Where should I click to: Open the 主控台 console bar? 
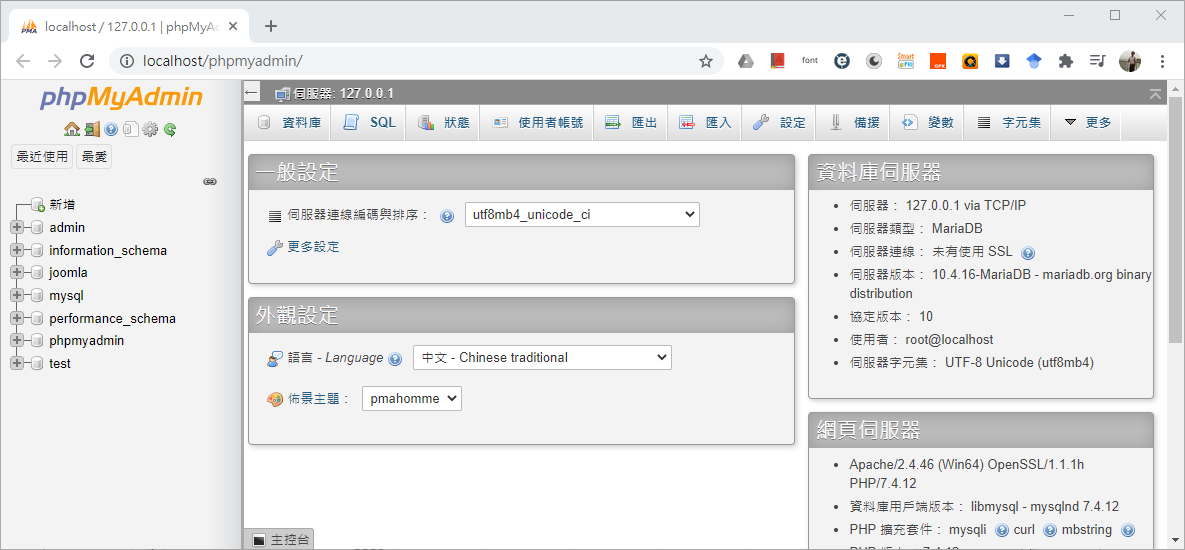click(x=280, y=539)
